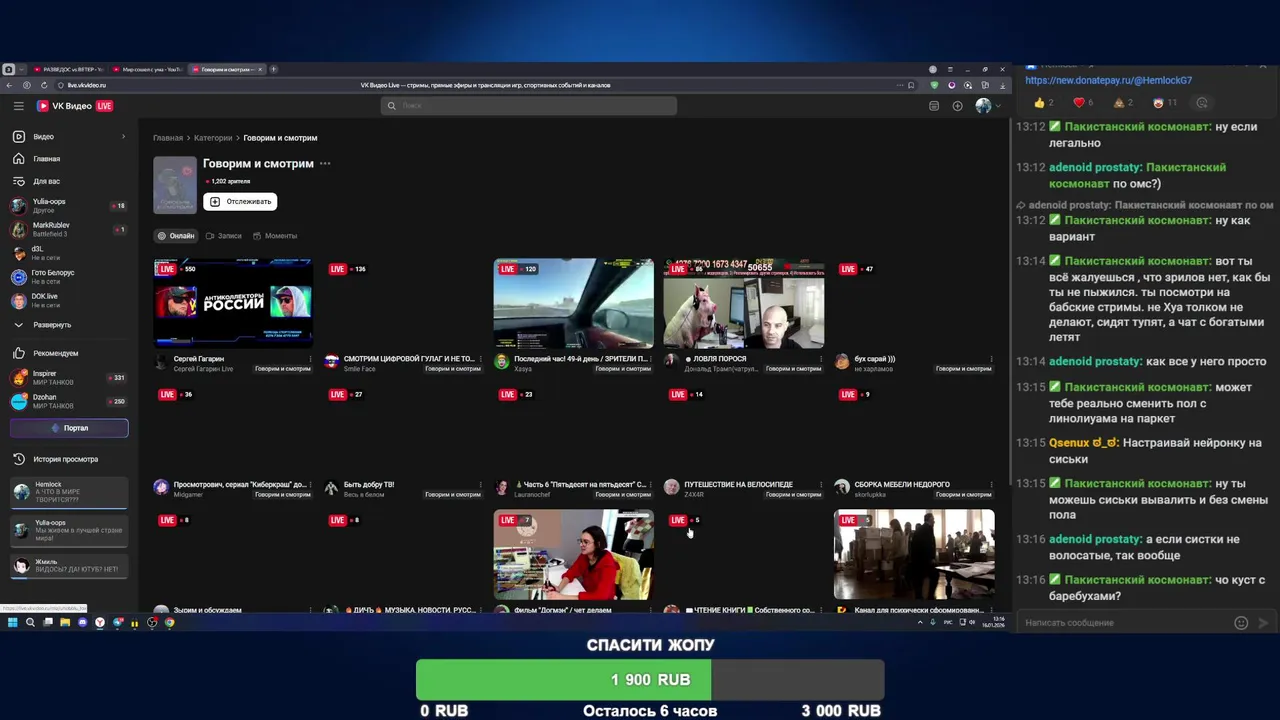Click the Отслеживать follow button
1280x720 pixels.
(240, 201)
